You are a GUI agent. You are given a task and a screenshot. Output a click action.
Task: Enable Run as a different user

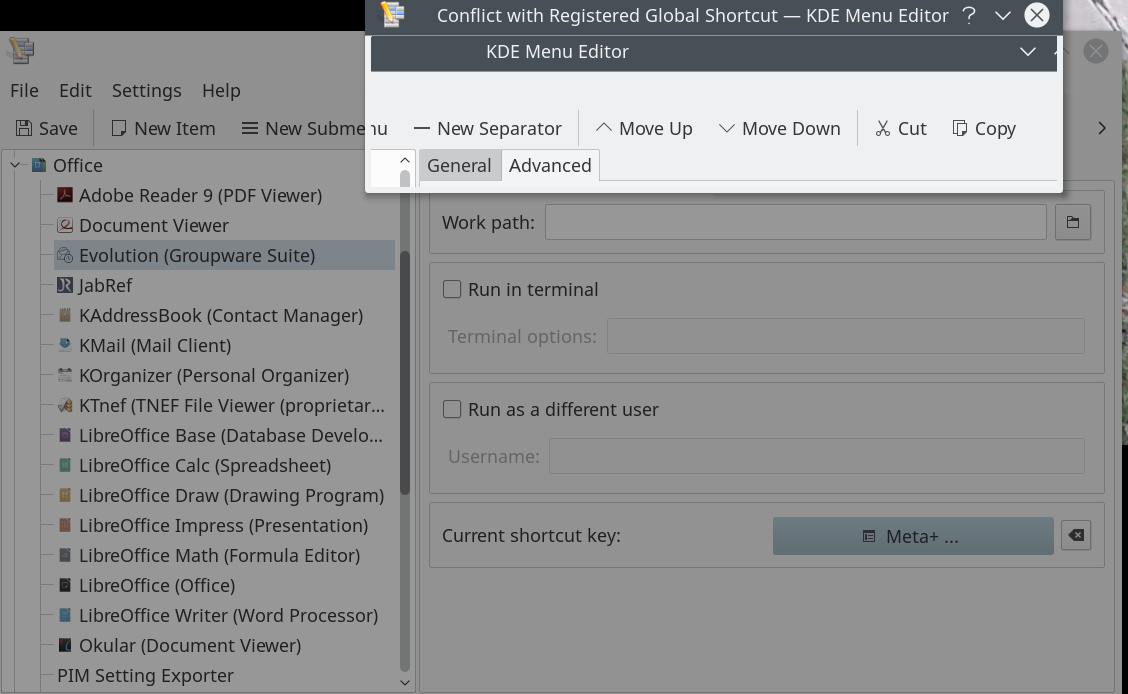coord(452,409)
